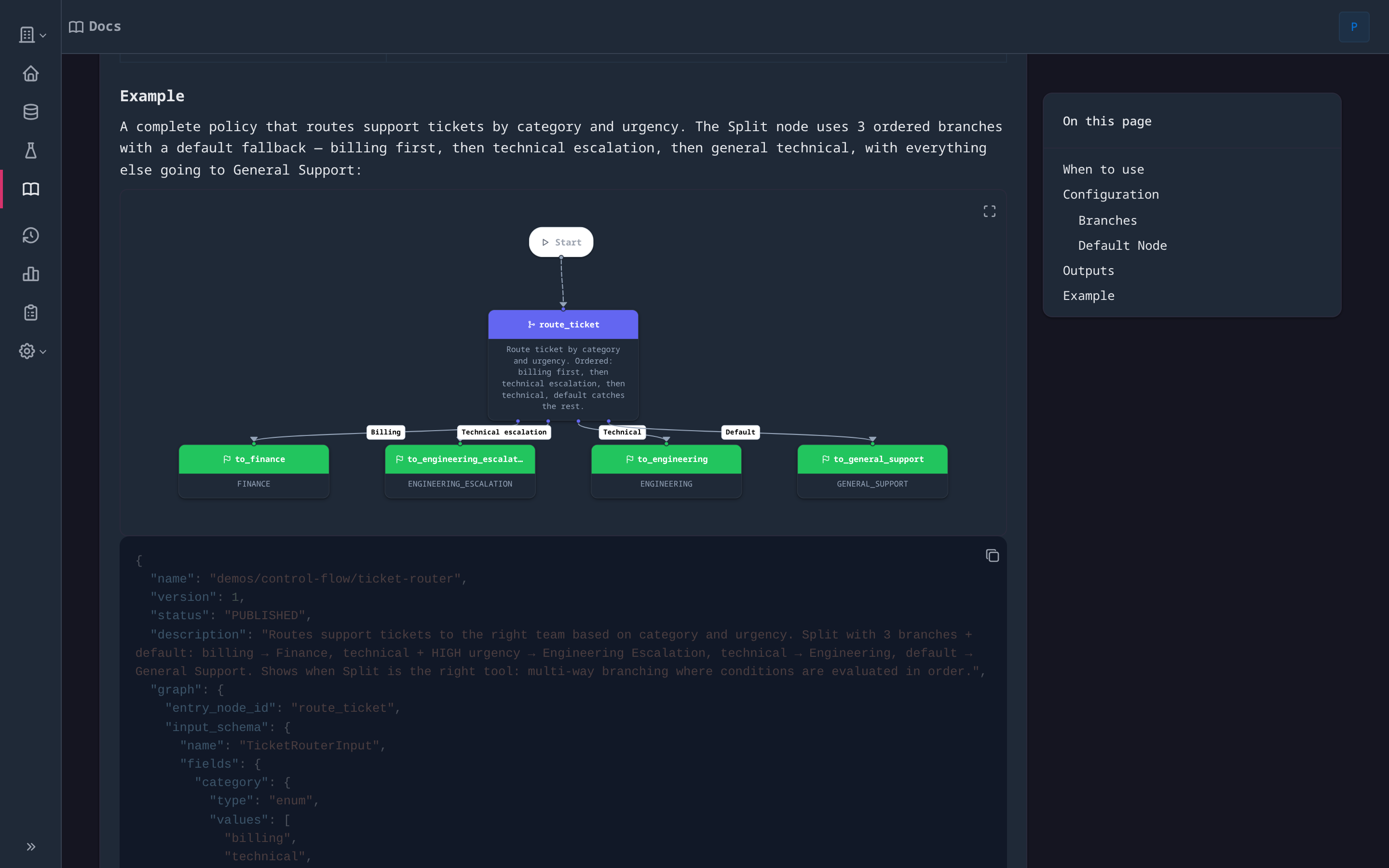Open the history panel from the sidebar

30,235
